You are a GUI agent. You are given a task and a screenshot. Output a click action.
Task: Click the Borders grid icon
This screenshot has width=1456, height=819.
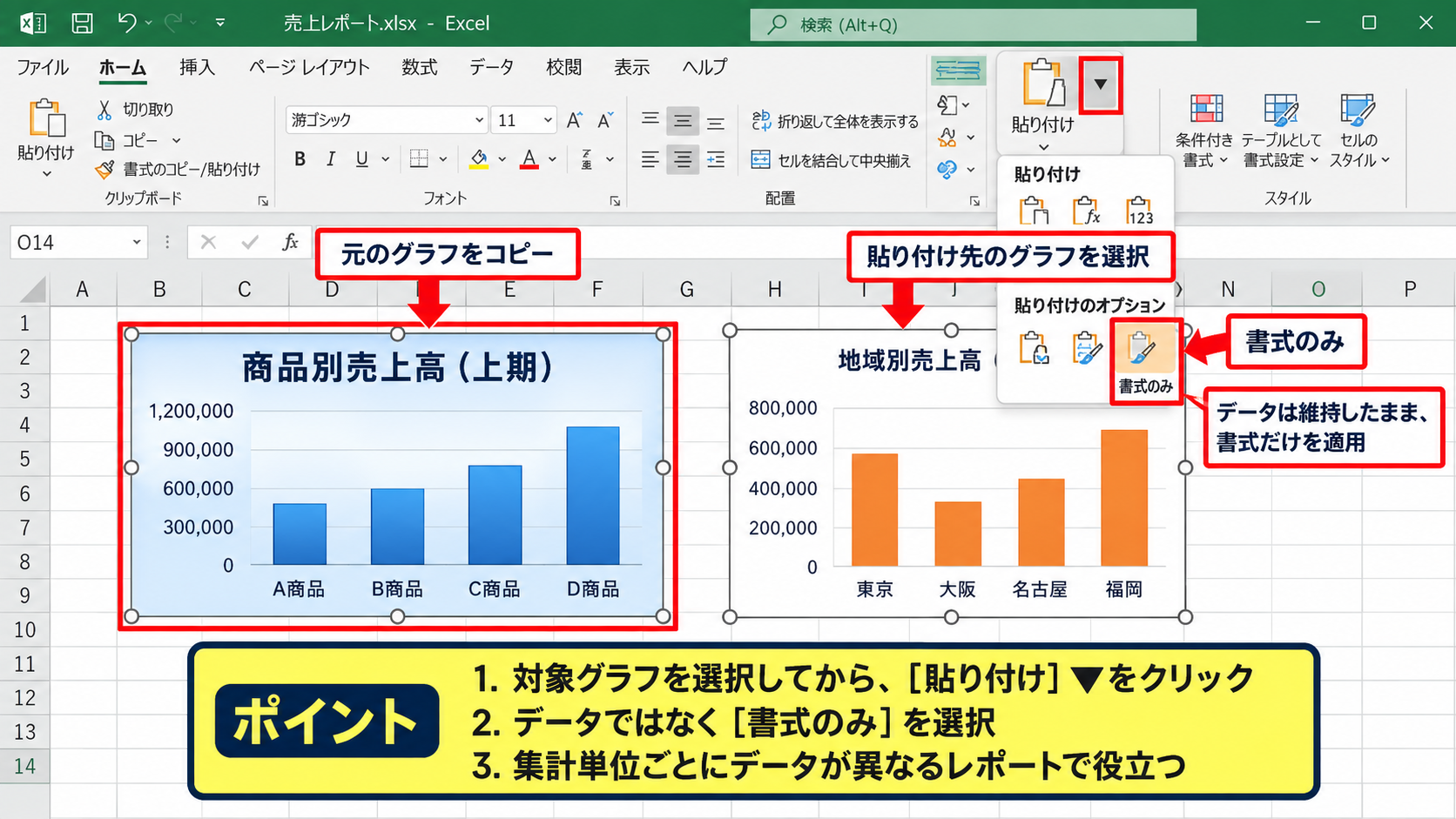pyautogui.click(x=419, y=158)
